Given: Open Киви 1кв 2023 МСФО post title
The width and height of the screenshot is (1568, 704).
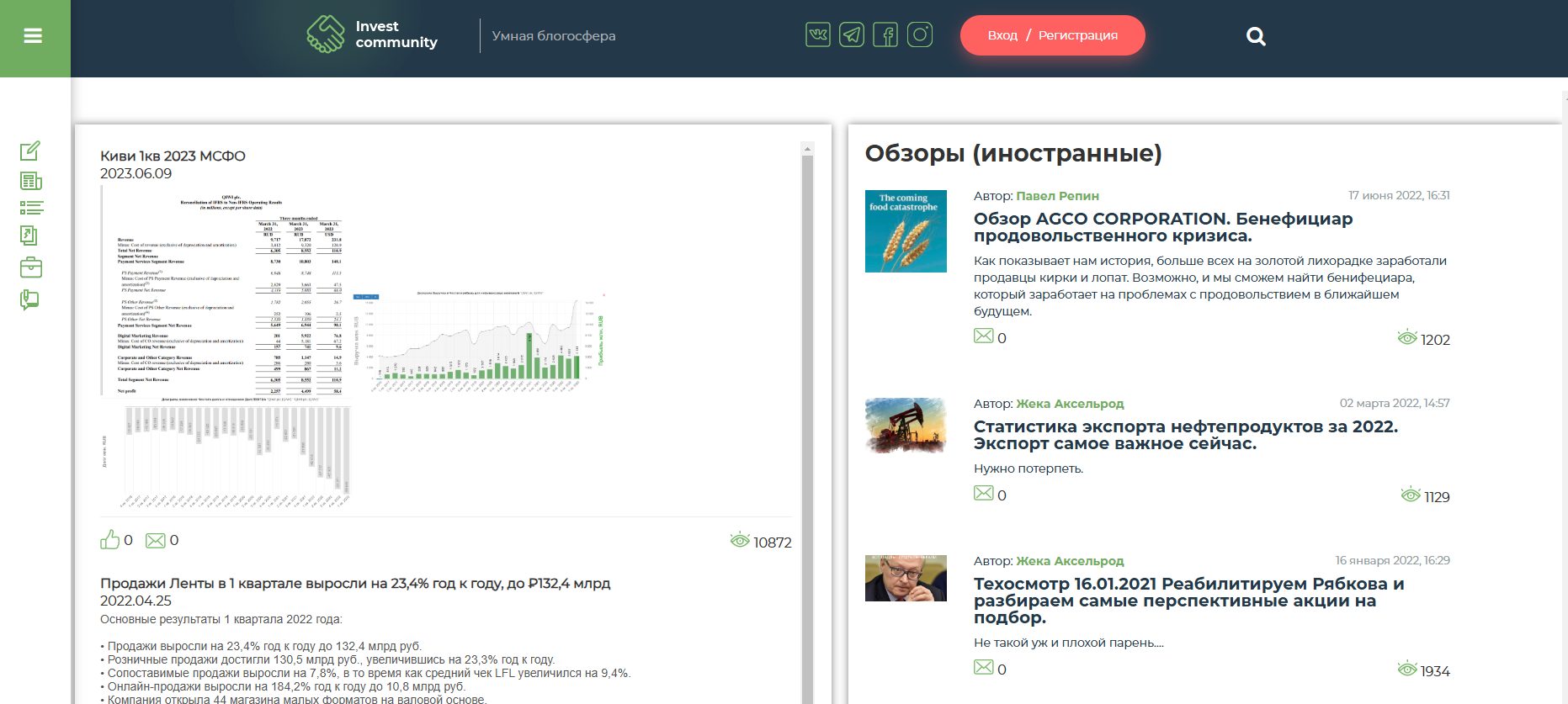Looking at the screenshot, I should point(173,156).
